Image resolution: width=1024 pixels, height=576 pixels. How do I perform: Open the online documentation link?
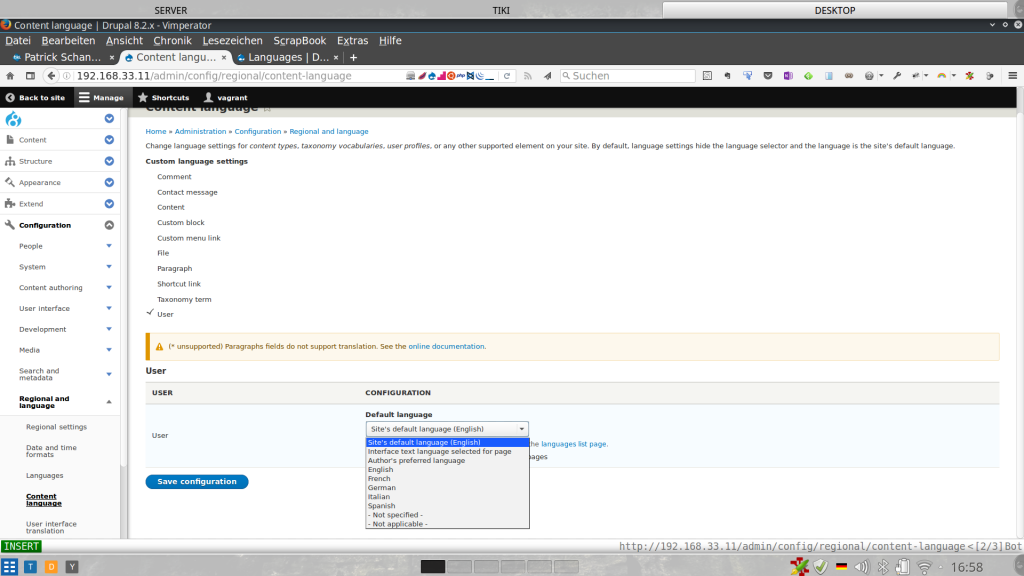coord(446,347)
